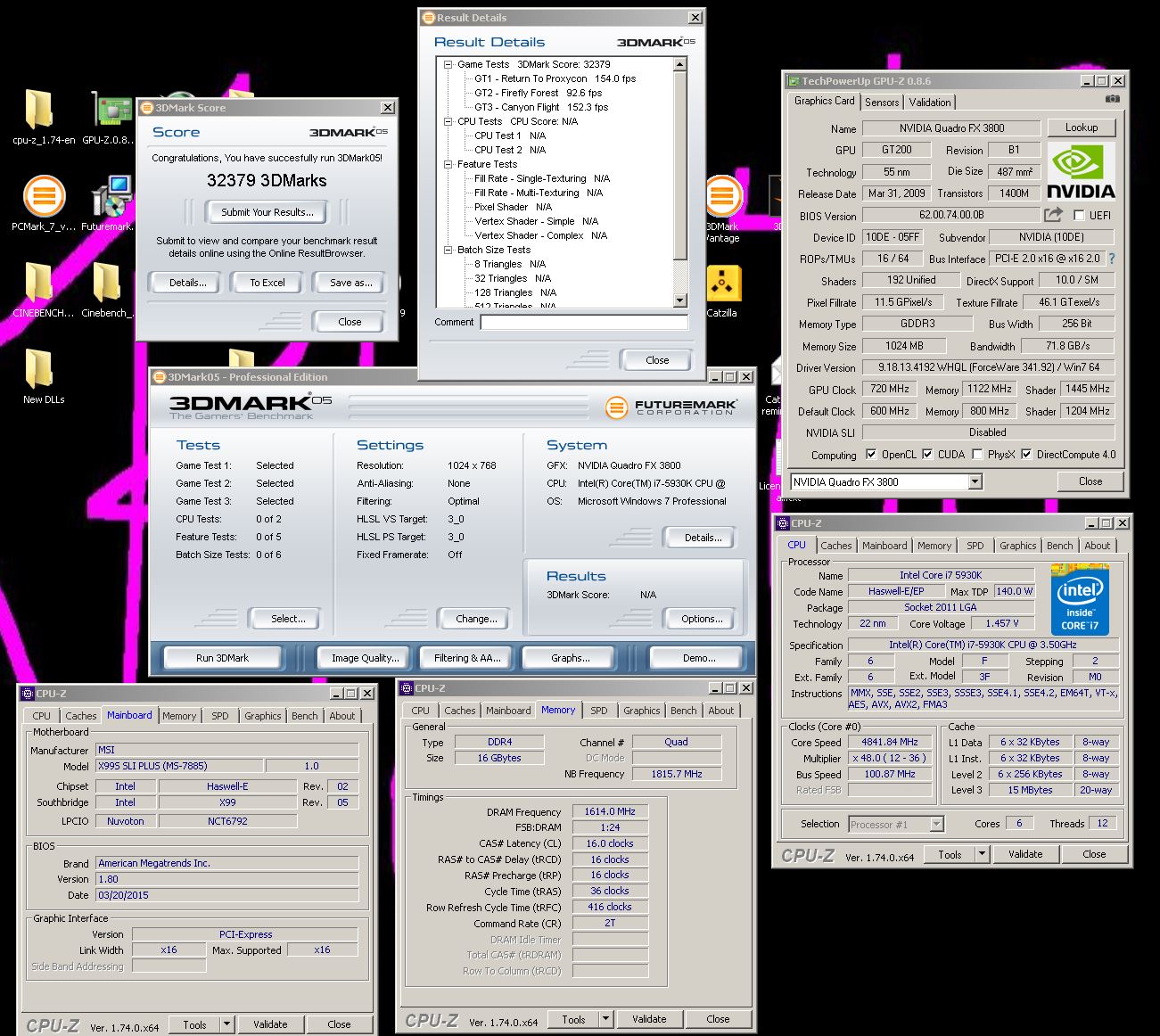Toggle the UEFI checkbox in GPU-Z
This screenshot has height=1036, width=1160.
pyautogui.click(x=1079, y=215)
